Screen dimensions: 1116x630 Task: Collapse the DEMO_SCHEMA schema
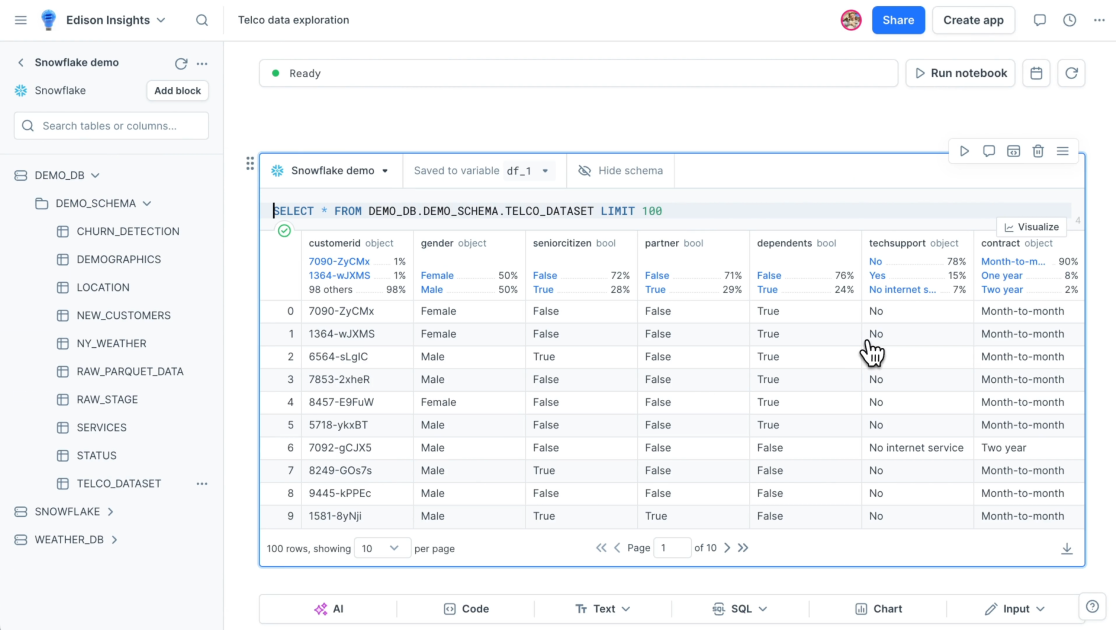[x=147, y=204]
